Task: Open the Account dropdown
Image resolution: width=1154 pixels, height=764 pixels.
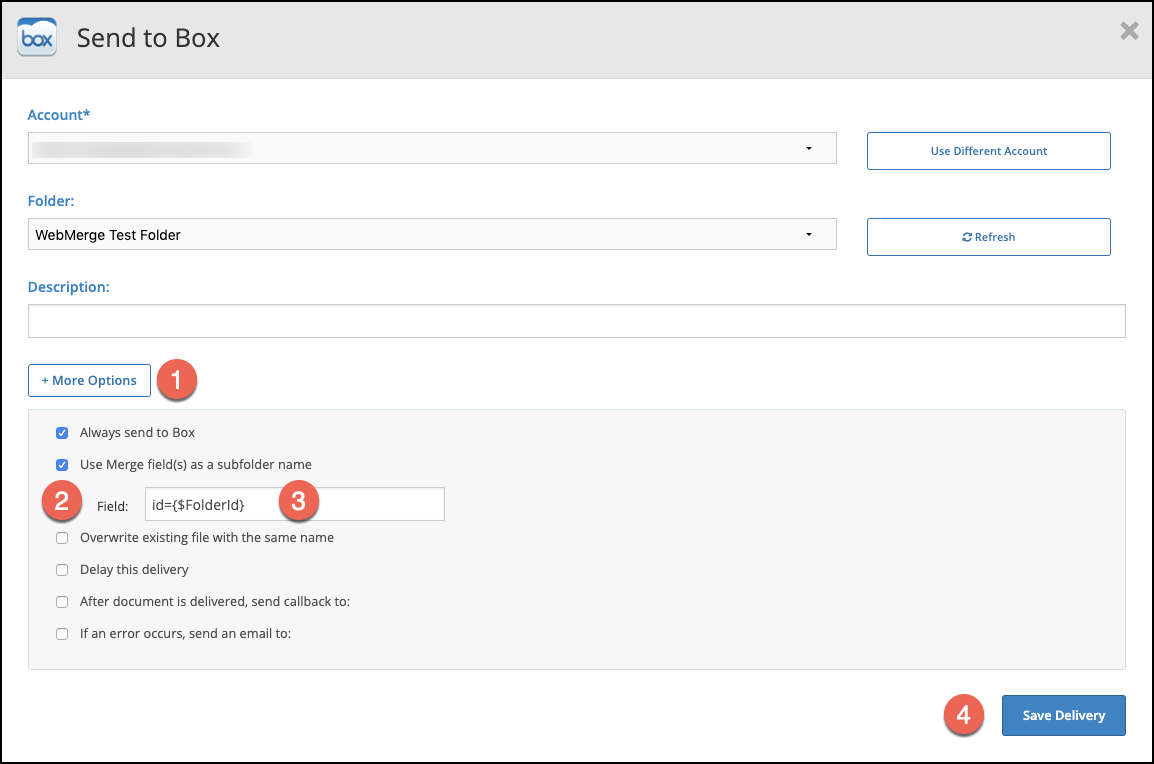Action: (x=432, y=150)
